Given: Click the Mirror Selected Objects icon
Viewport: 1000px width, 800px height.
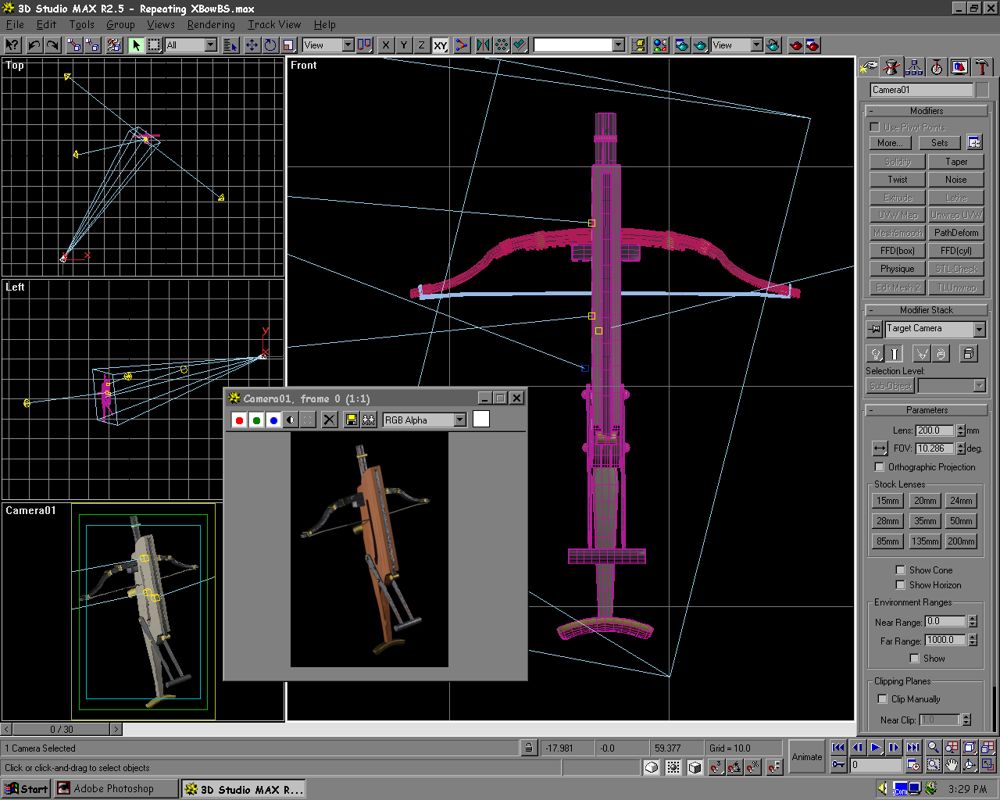Looking at the screenshot, I should pyautogui.click(x=483, y=45).
